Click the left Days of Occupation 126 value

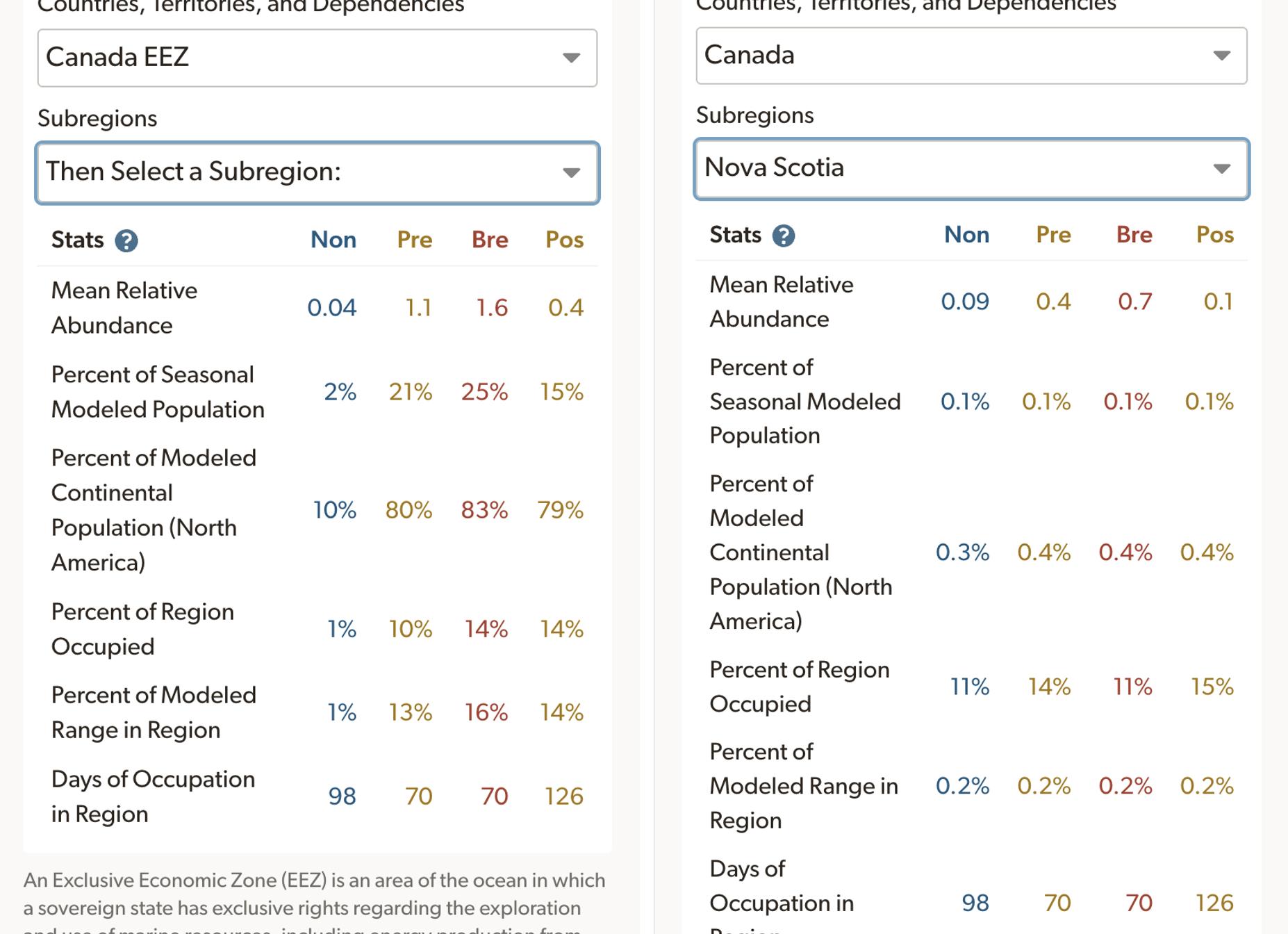563,796
